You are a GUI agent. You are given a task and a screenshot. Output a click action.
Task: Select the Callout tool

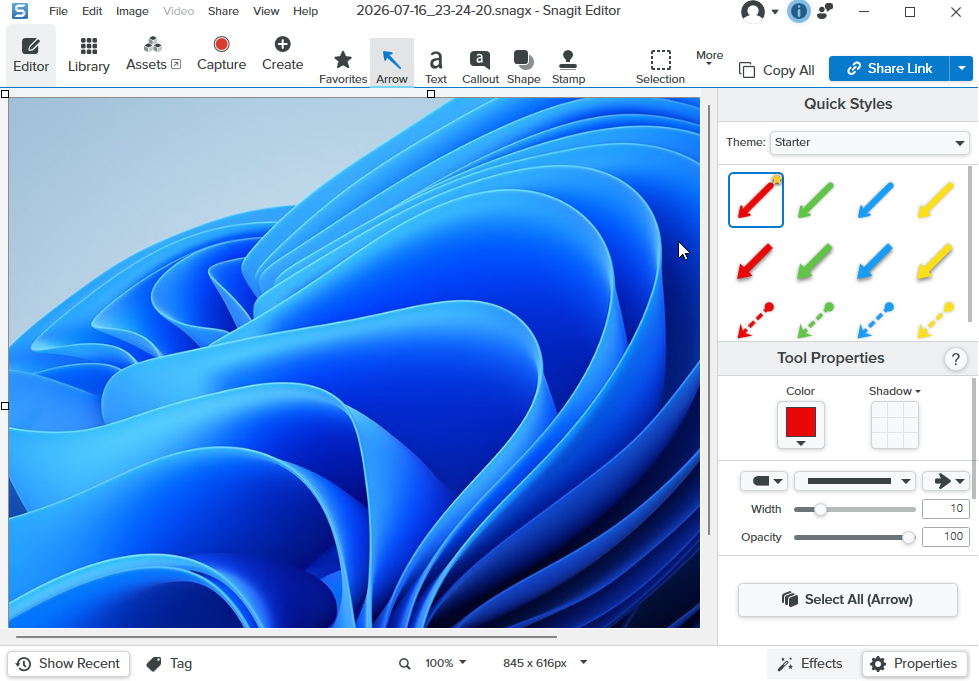click(480, 67)
